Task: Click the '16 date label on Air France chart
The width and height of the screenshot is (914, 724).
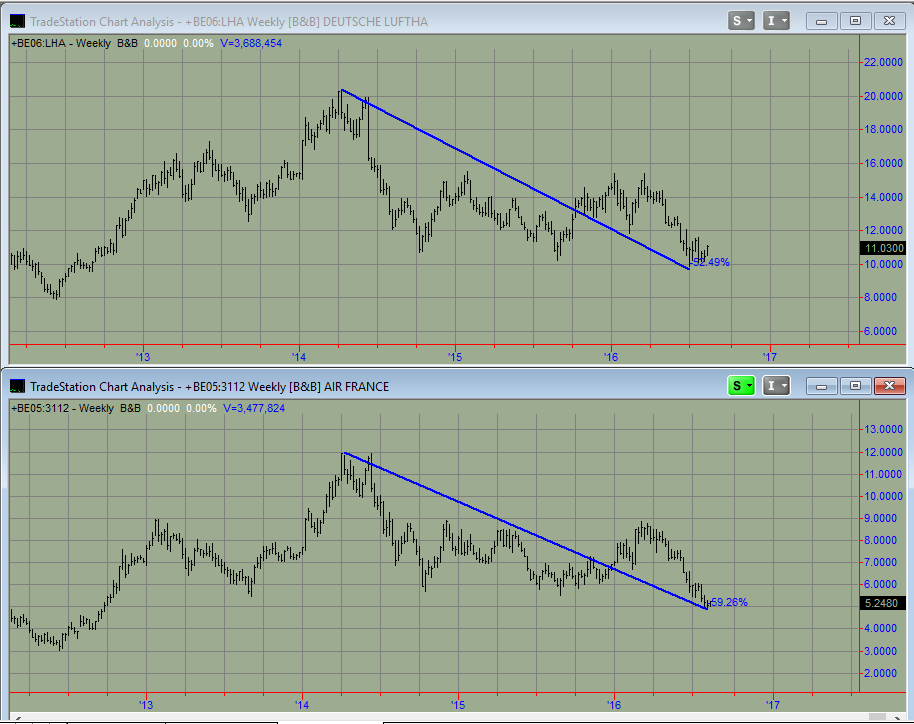Action: (614, 705)
